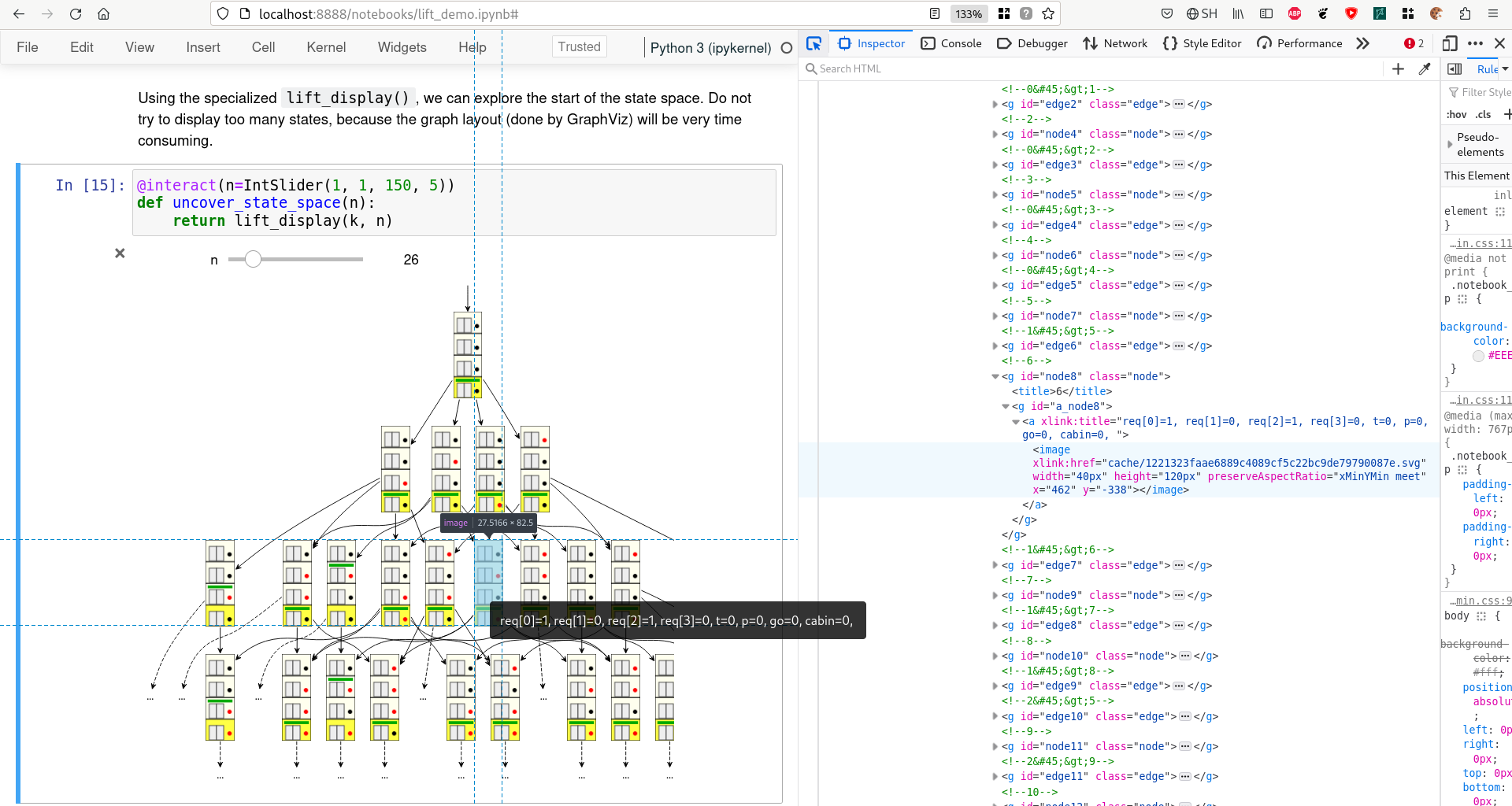This screenshot has height=806, width=1512.
Task: Click the Adblock Plus extension icon
Action: pyautogui.click(x=1295, y=13)
